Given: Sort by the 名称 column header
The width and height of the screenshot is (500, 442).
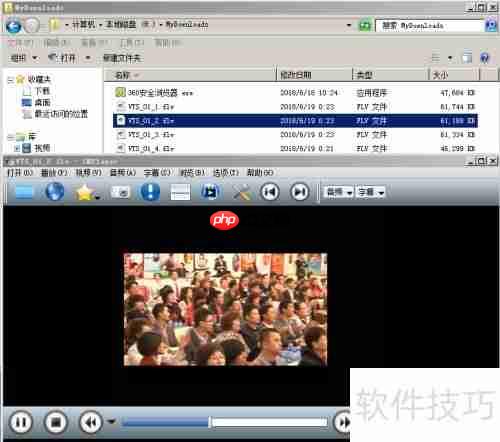Looking at the screenshot, I should 190,75.
